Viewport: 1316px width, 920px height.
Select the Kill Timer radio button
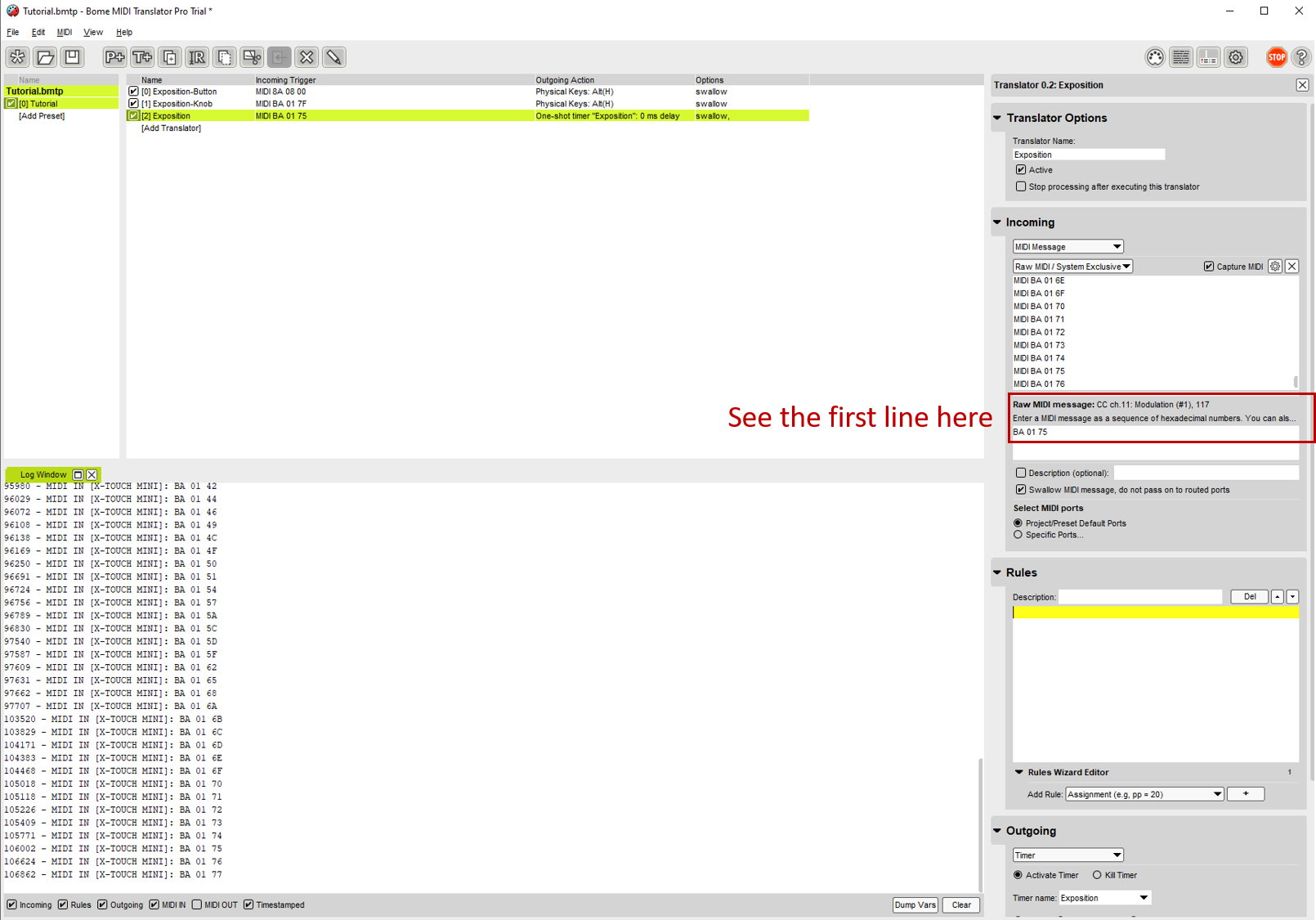[x=1097, y=875]
